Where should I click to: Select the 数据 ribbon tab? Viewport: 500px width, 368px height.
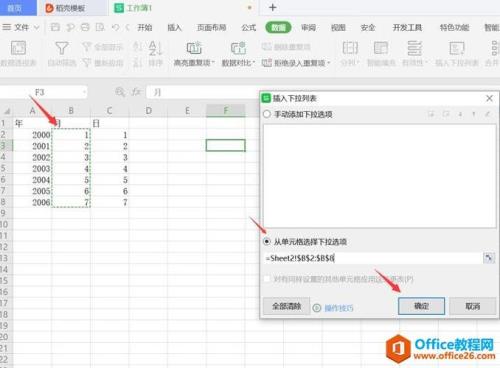coord(278,27)
